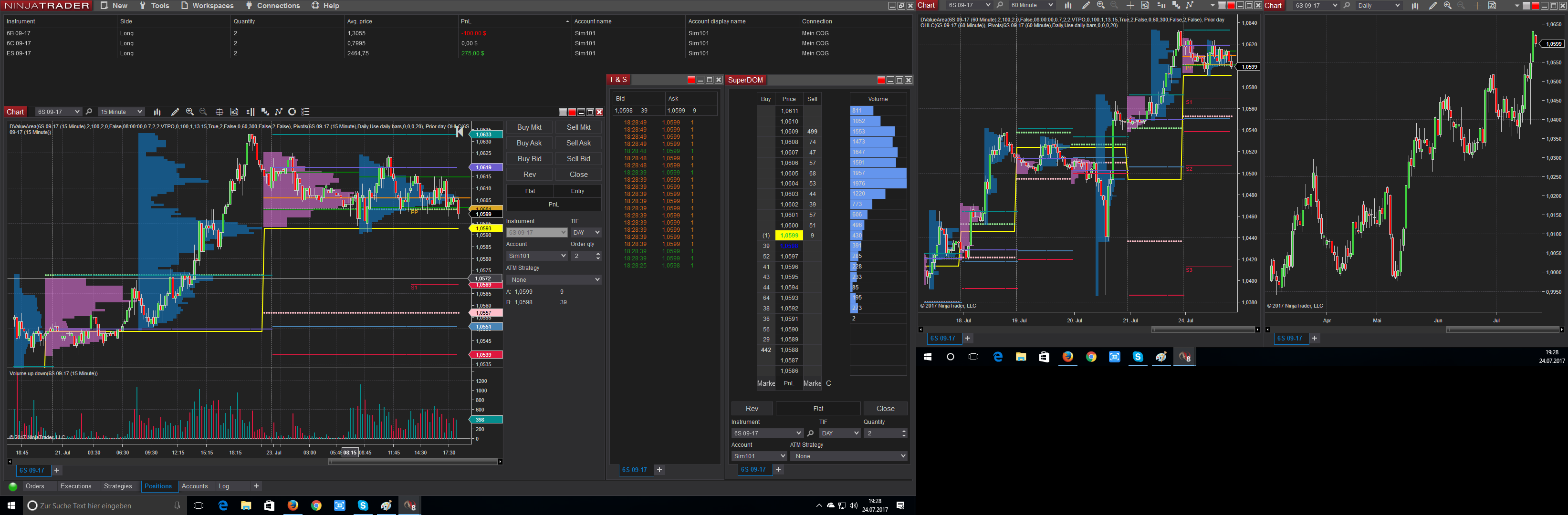Open Windows Start menu on left taskbar
This screenshot has width=1568, height=515.
click(x=11, y=505)
